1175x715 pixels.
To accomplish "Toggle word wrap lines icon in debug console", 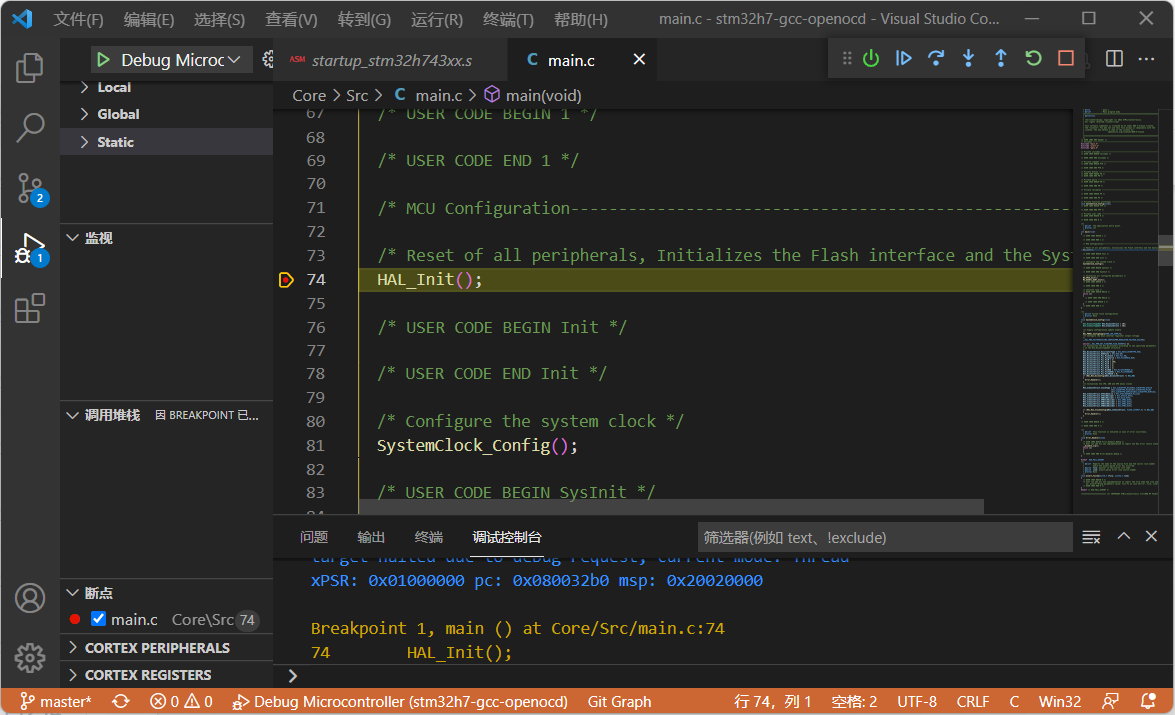I will [1091, 537].
